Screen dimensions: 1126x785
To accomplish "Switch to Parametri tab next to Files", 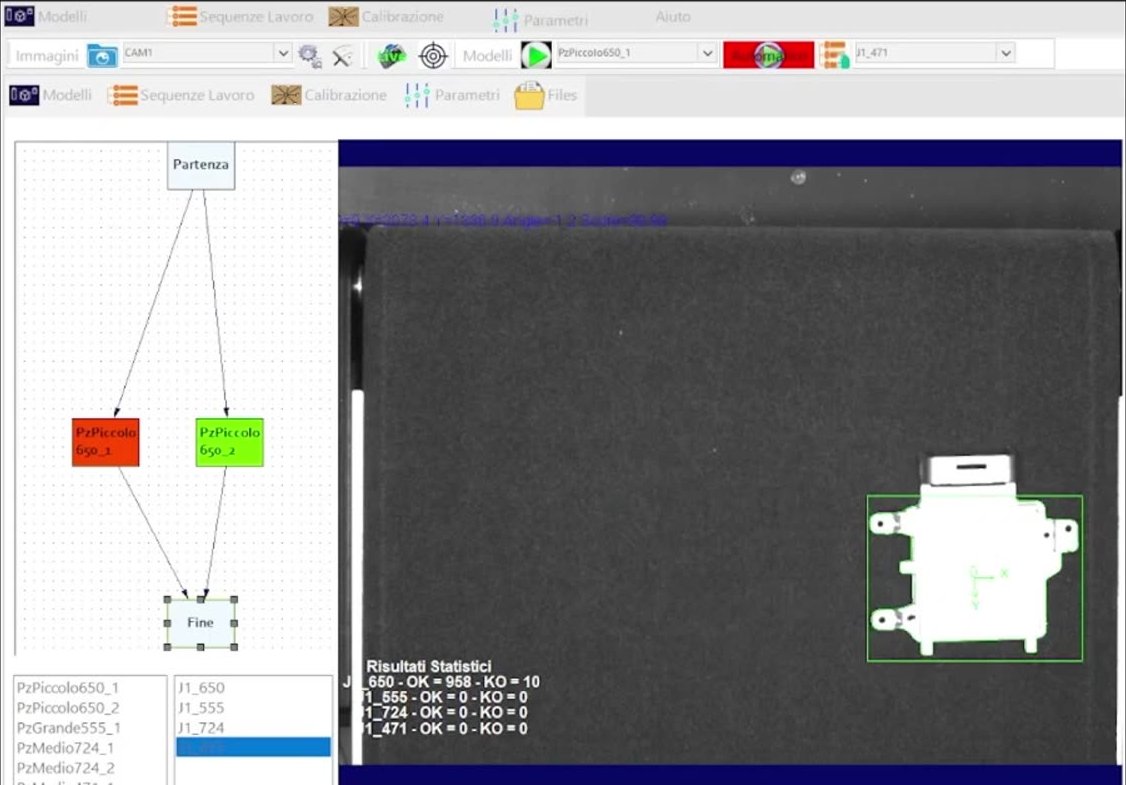I will coord(452,95).
